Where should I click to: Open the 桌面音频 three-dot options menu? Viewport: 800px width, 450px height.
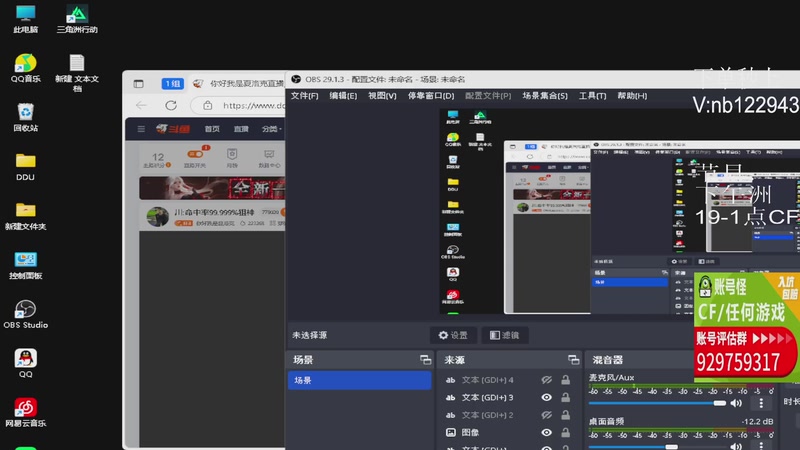[x=761, y=446]
